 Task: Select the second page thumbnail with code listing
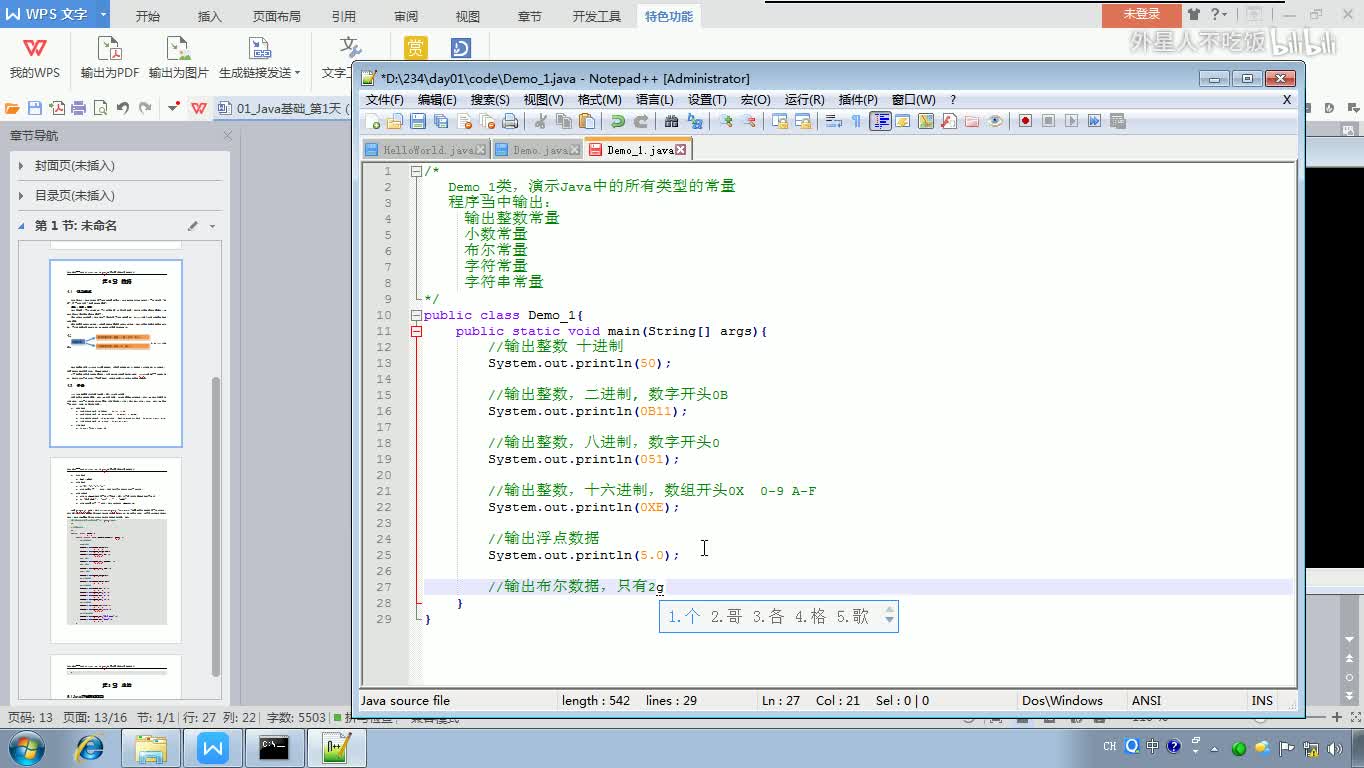[x=116, y=550]
